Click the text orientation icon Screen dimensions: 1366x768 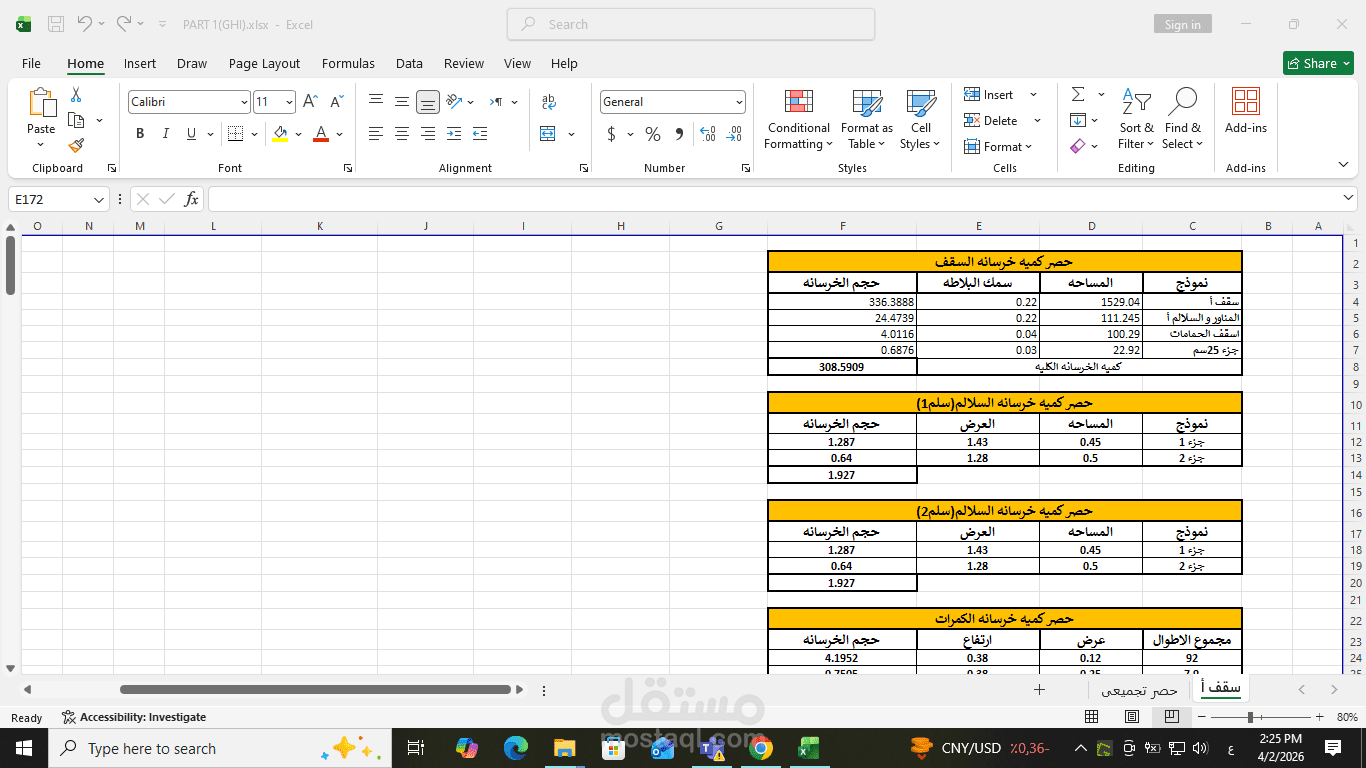[x=454, y=101]
